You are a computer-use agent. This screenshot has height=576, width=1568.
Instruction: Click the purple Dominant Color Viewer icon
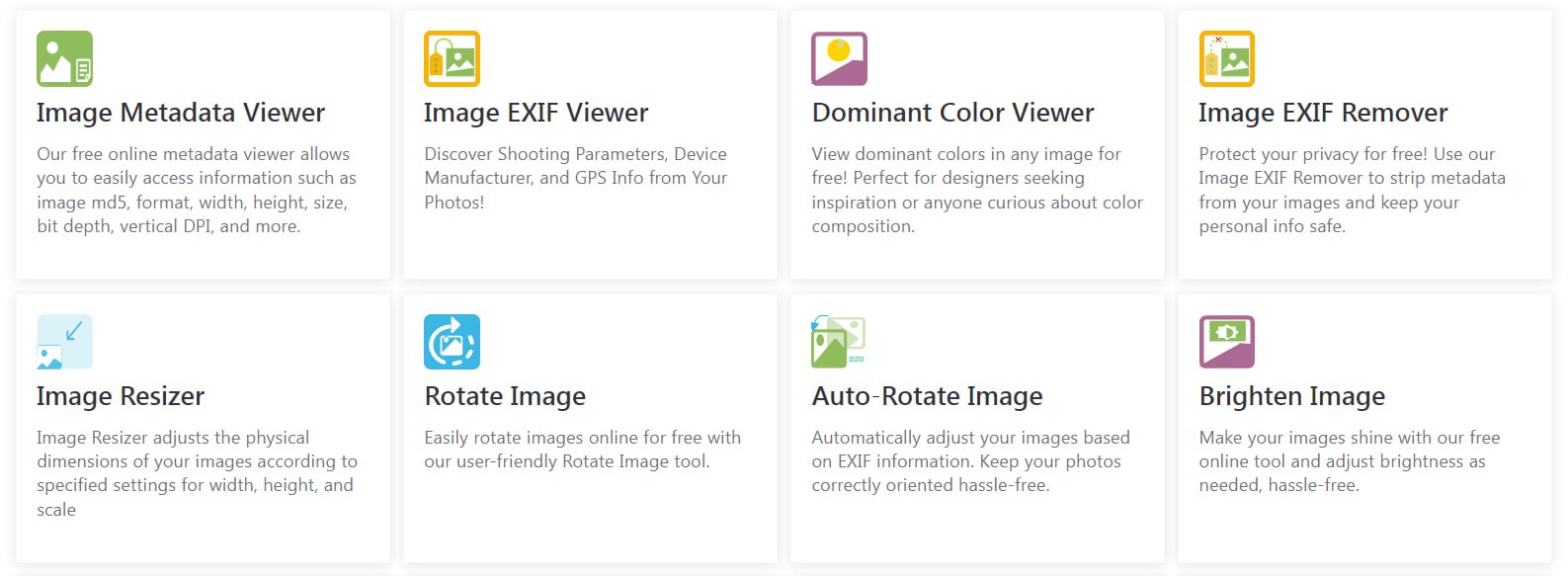point(839,58)
